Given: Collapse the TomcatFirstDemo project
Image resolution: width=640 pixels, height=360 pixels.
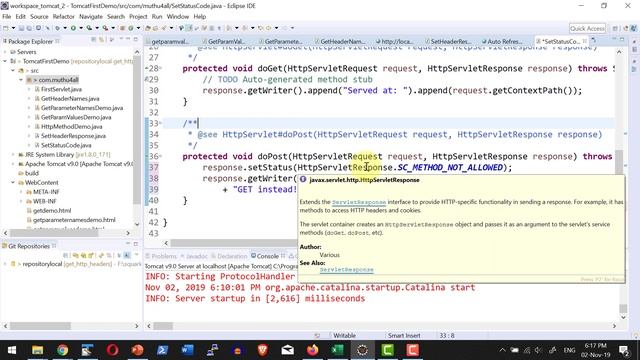Looking at the screenshot, I should coord(5,61).
